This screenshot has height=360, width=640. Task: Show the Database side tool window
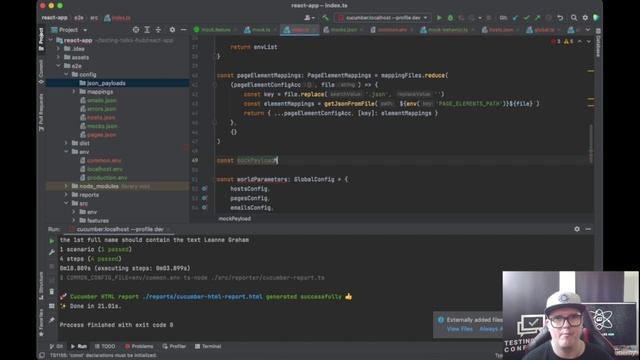598,43
